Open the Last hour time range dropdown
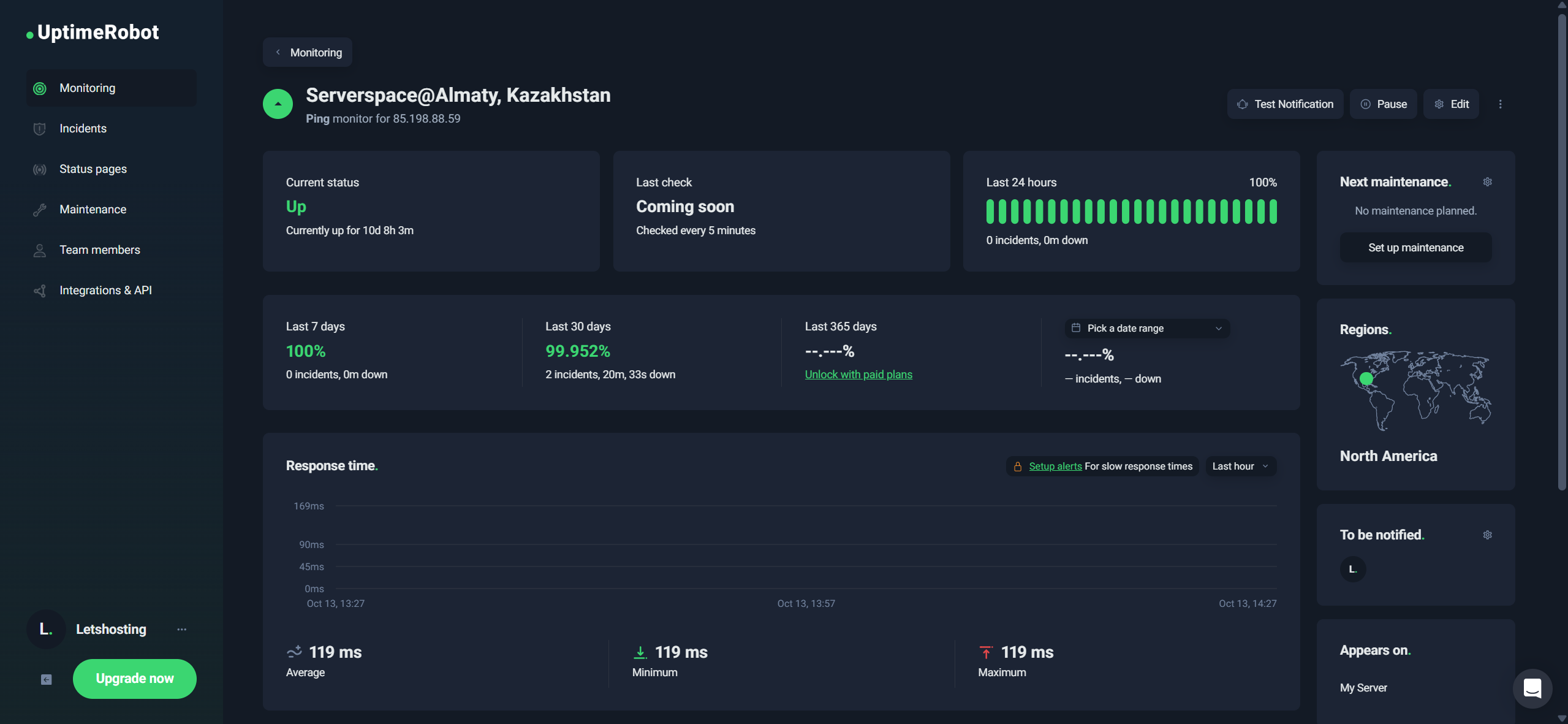This screenshot has width=1568, height=724. [x=1241, y=467]
